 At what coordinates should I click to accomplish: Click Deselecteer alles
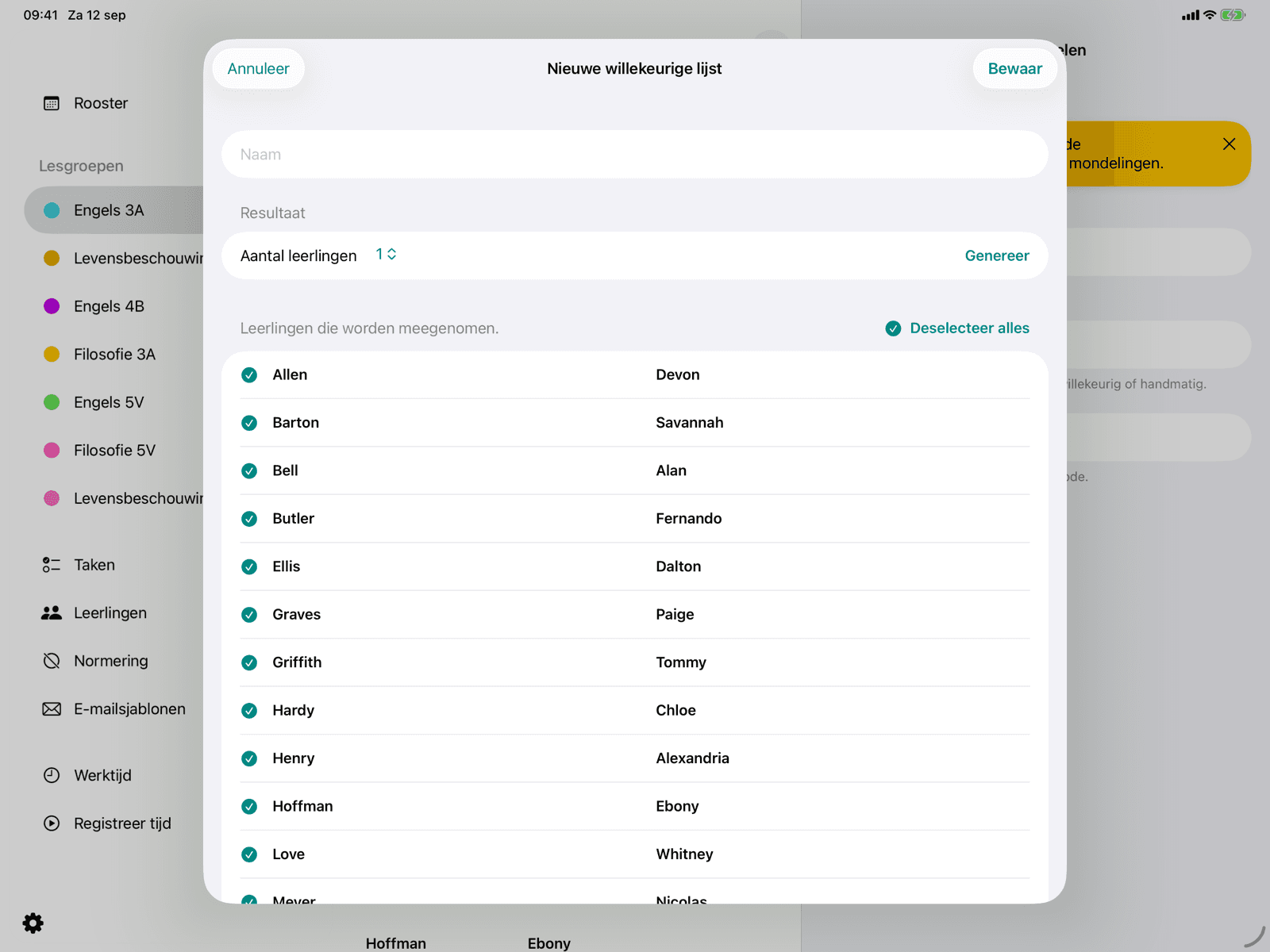pyautogui.click(x=957, y=328)
